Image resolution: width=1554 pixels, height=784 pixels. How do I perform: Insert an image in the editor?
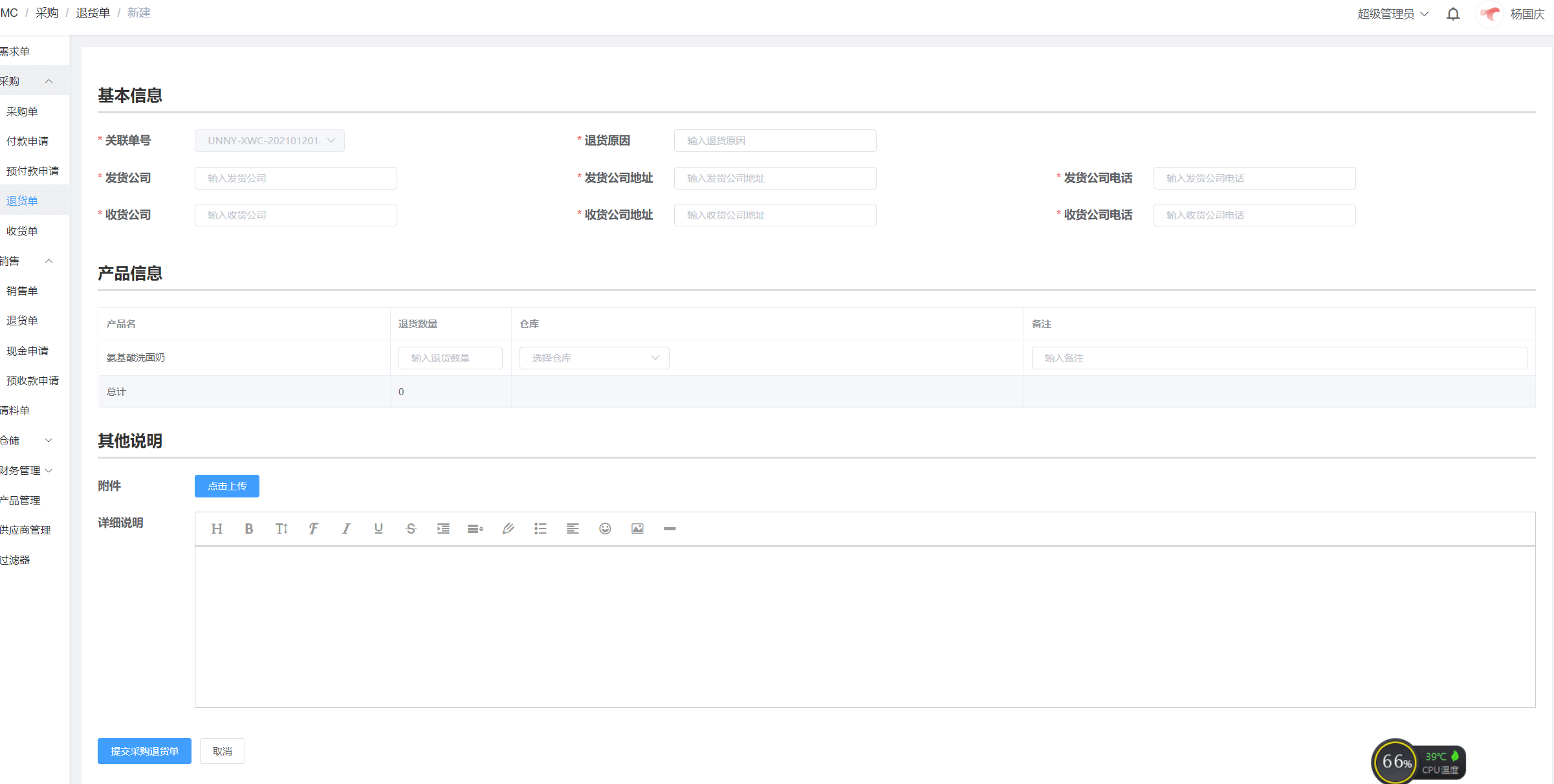(637, 528)
